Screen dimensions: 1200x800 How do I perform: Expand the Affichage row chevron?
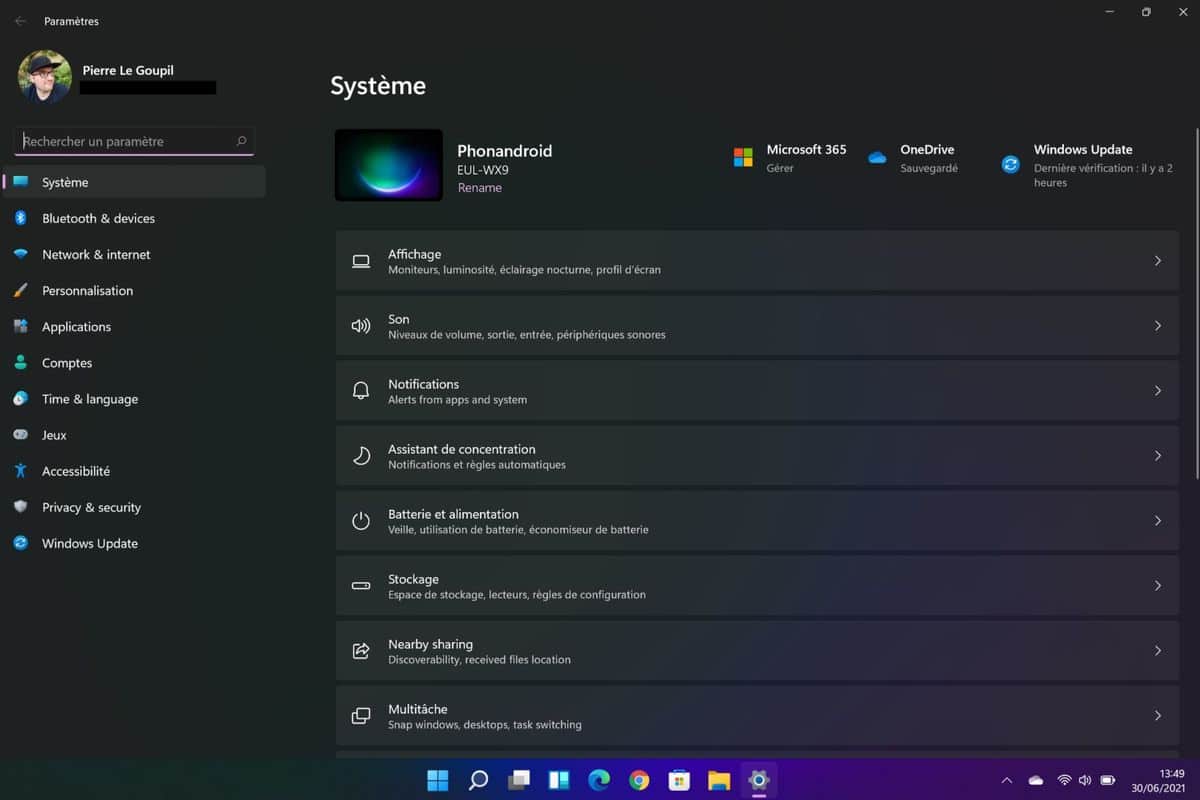(x=1158, y=261)
